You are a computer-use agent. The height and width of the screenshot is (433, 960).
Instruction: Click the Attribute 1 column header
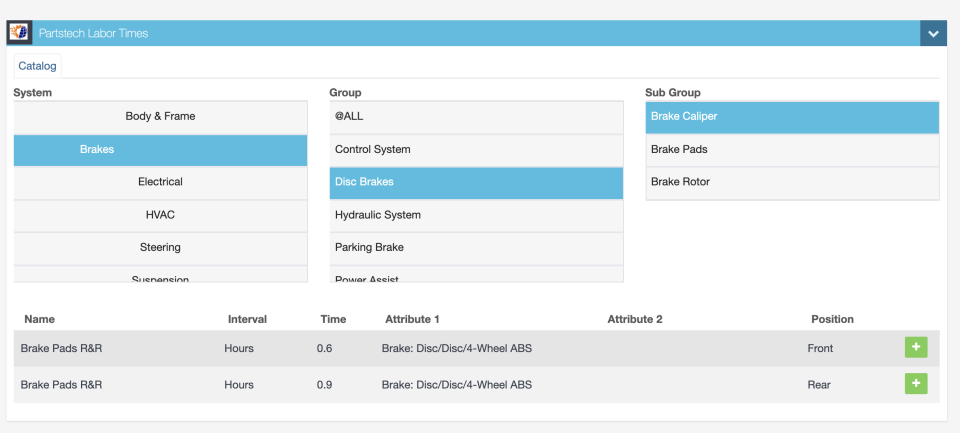[x=412, y=319]
